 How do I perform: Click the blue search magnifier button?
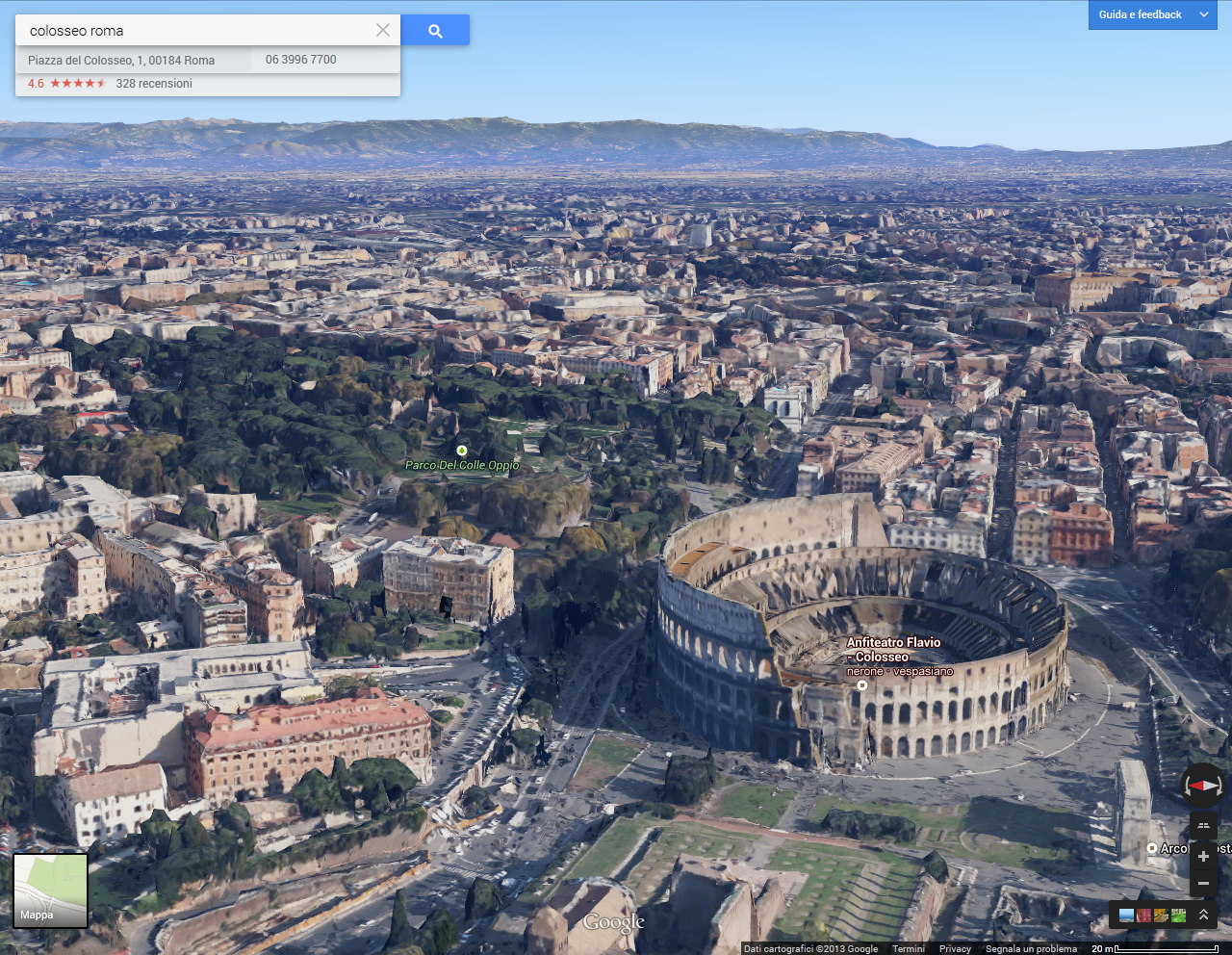[435, 31]
